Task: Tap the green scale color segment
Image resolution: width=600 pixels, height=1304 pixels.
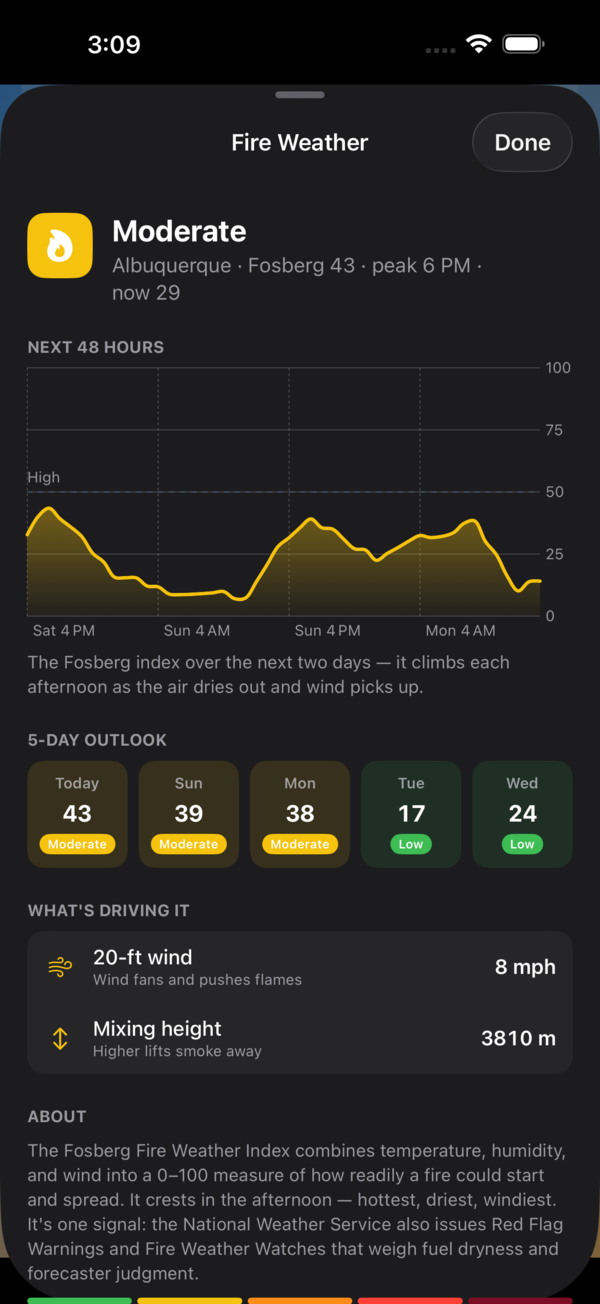Action: [x=79, y=1300]
